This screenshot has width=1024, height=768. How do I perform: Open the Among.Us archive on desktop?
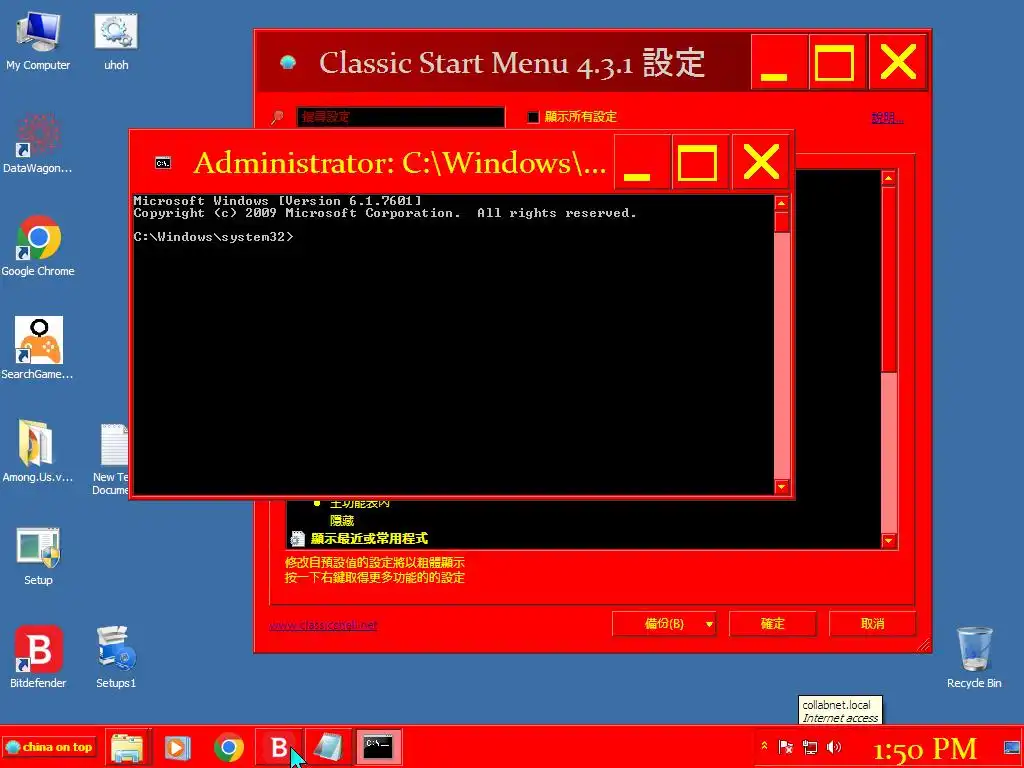pos(37,452)
